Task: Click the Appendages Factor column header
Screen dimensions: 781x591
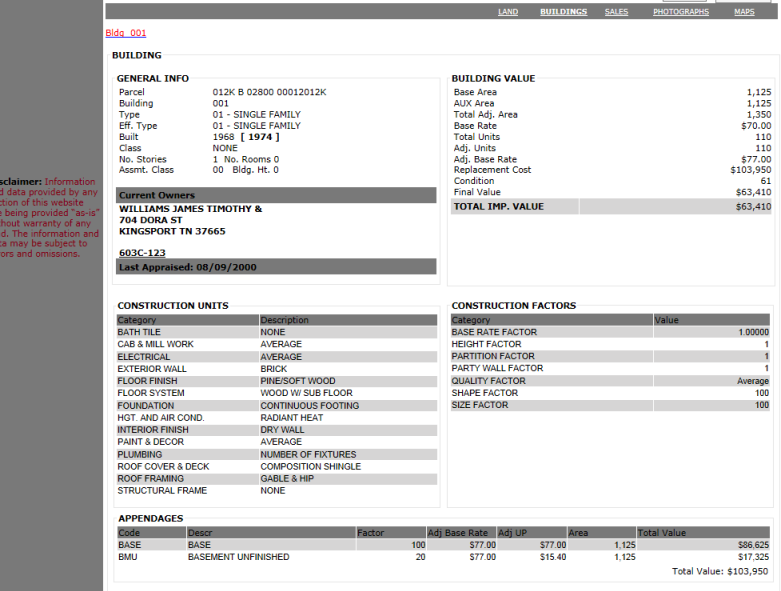Action: 391,533
